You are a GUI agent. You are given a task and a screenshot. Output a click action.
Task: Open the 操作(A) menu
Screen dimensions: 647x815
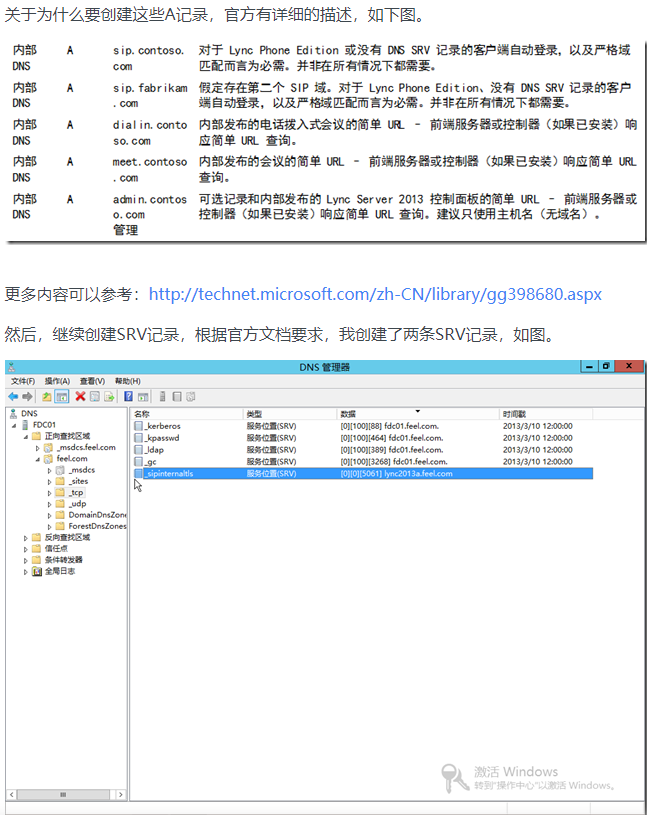point(57,382)
